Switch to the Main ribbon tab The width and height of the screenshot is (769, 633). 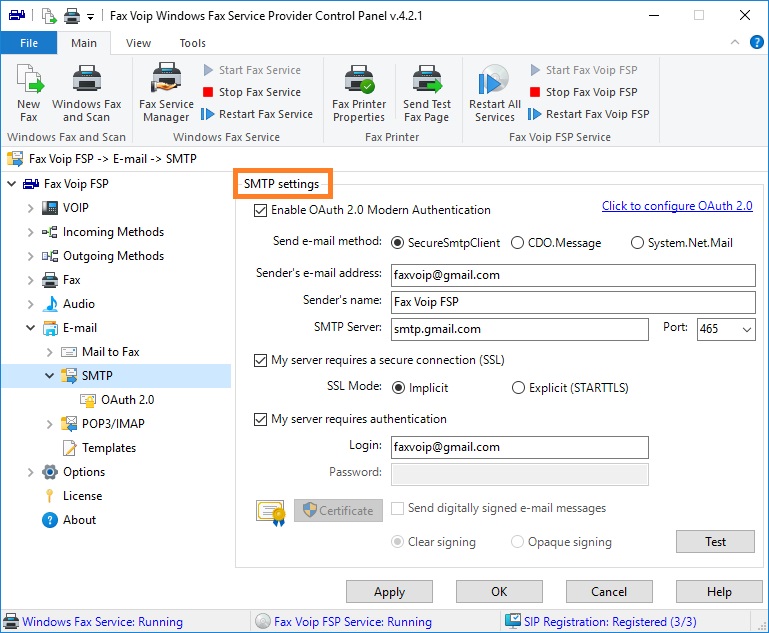84,43
